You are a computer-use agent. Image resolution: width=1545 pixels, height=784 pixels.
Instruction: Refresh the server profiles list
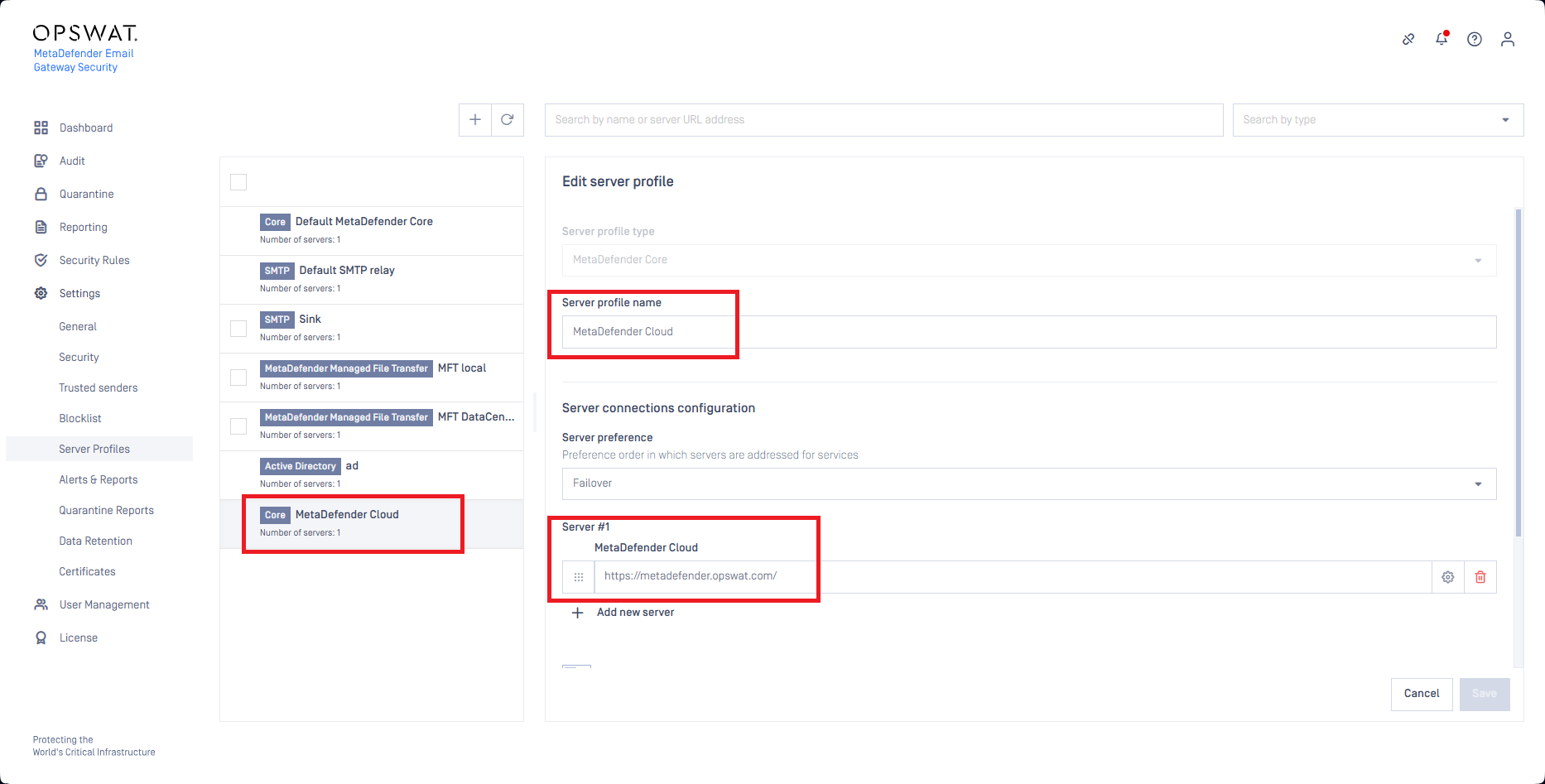[508, 120]
